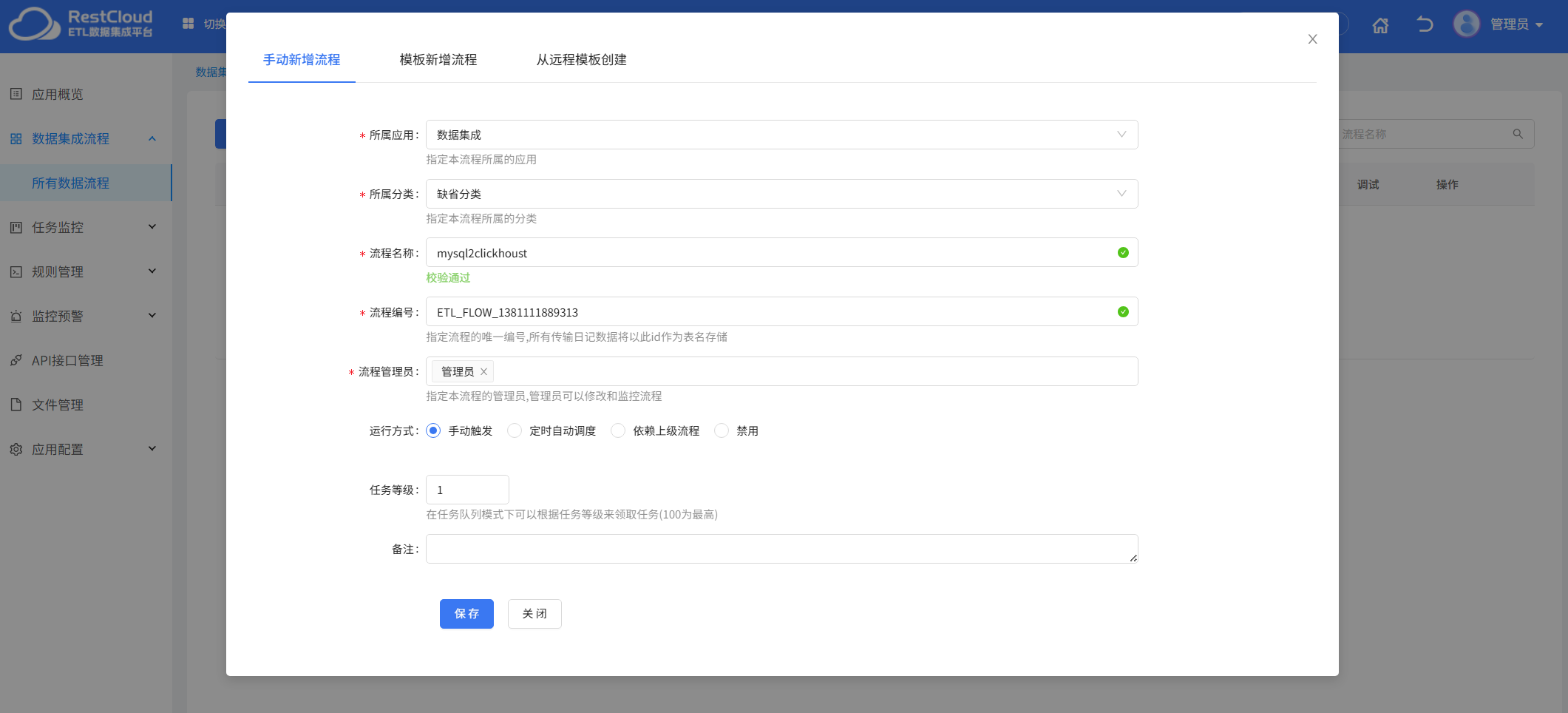Click the 流程编号 input field
The height and width of the screenshot is (713, 1568).
point(781,312)
